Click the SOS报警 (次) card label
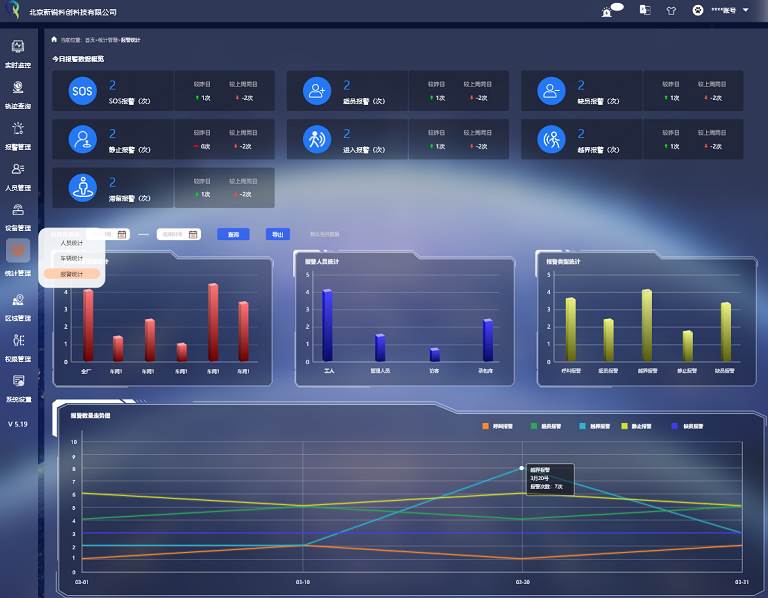The image size is (768, 598). click(129, 101)
